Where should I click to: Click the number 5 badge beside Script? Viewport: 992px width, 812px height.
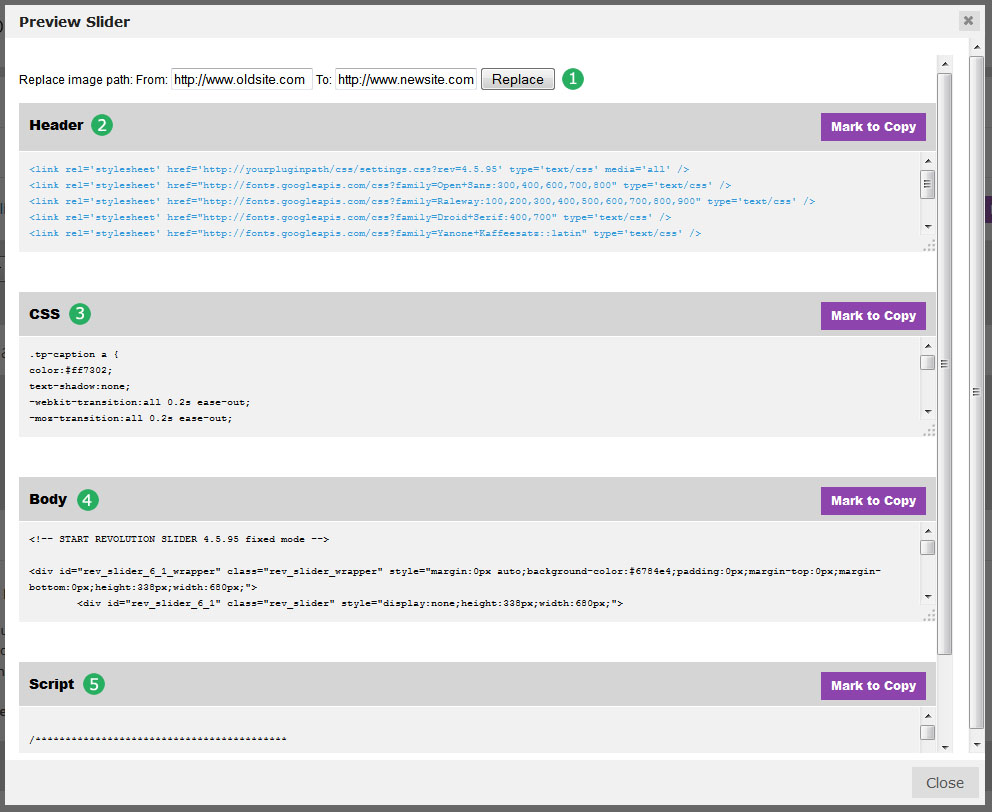click(94, 684)
